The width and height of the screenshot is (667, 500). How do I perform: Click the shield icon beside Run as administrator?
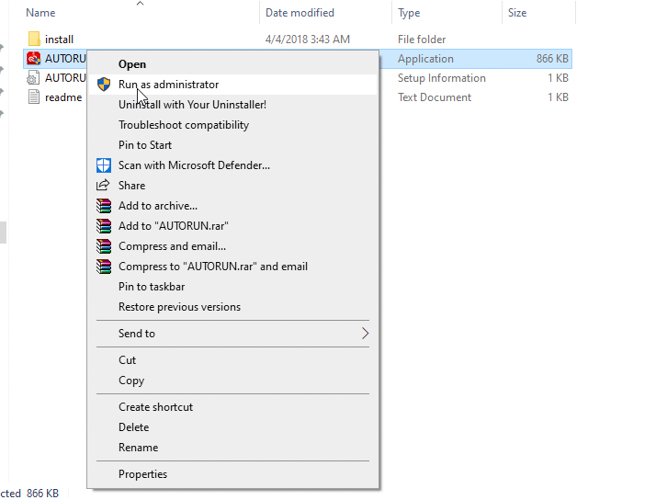point(103,85)
